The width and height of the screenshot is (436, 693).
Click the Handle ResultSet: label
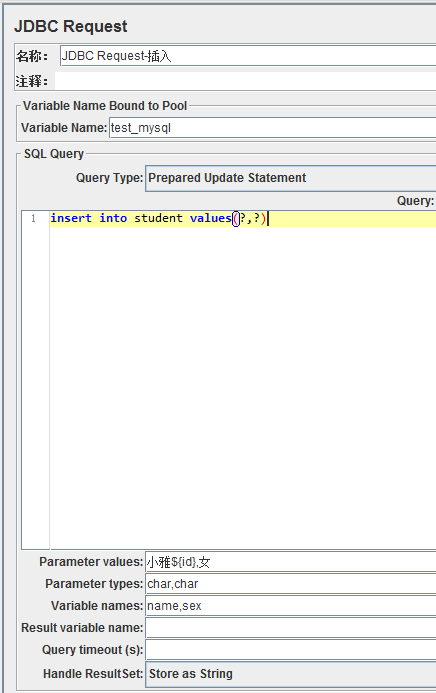[x=93, y=674]
